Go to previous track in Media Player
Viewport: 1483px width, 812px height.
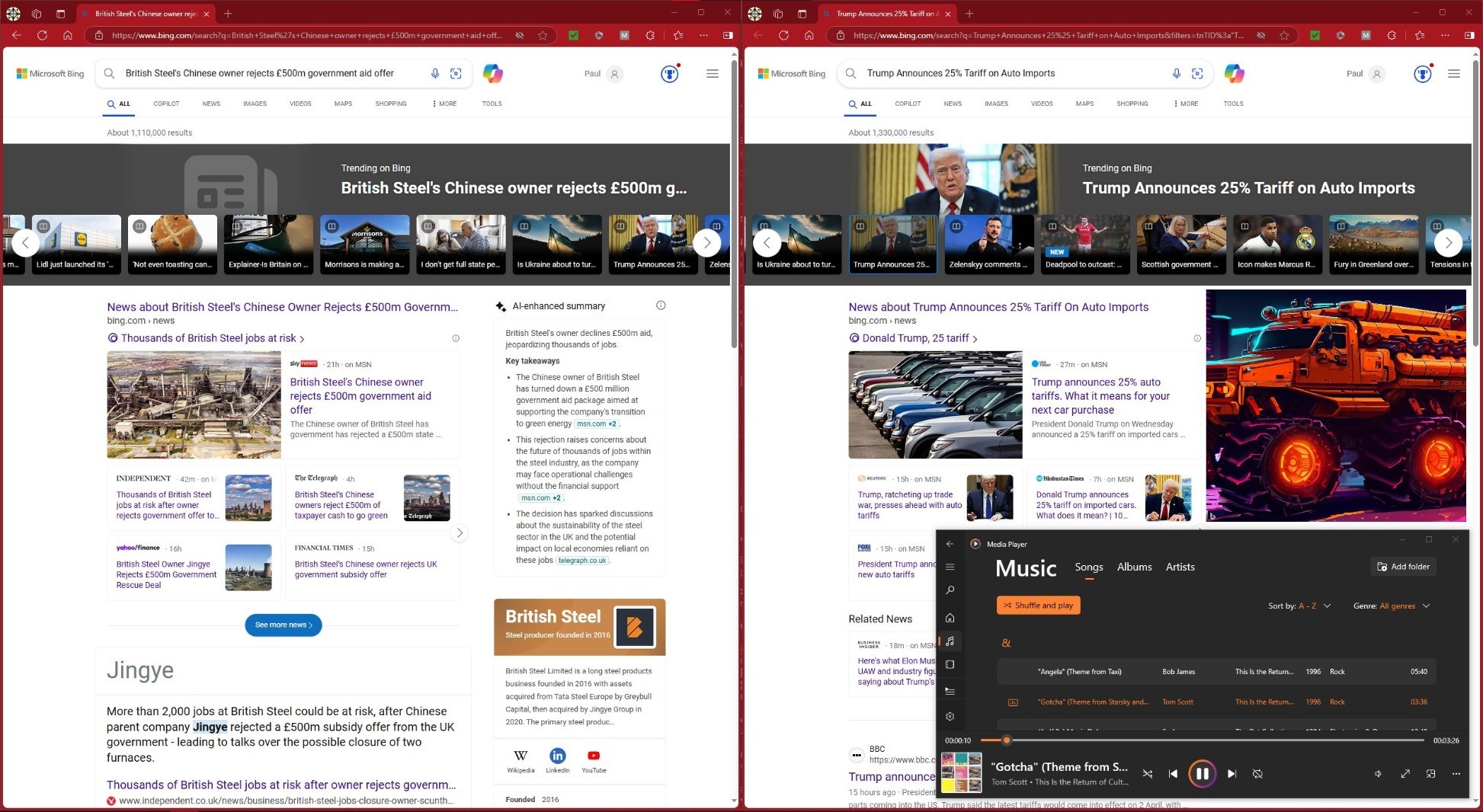[x=1173, y=774]
